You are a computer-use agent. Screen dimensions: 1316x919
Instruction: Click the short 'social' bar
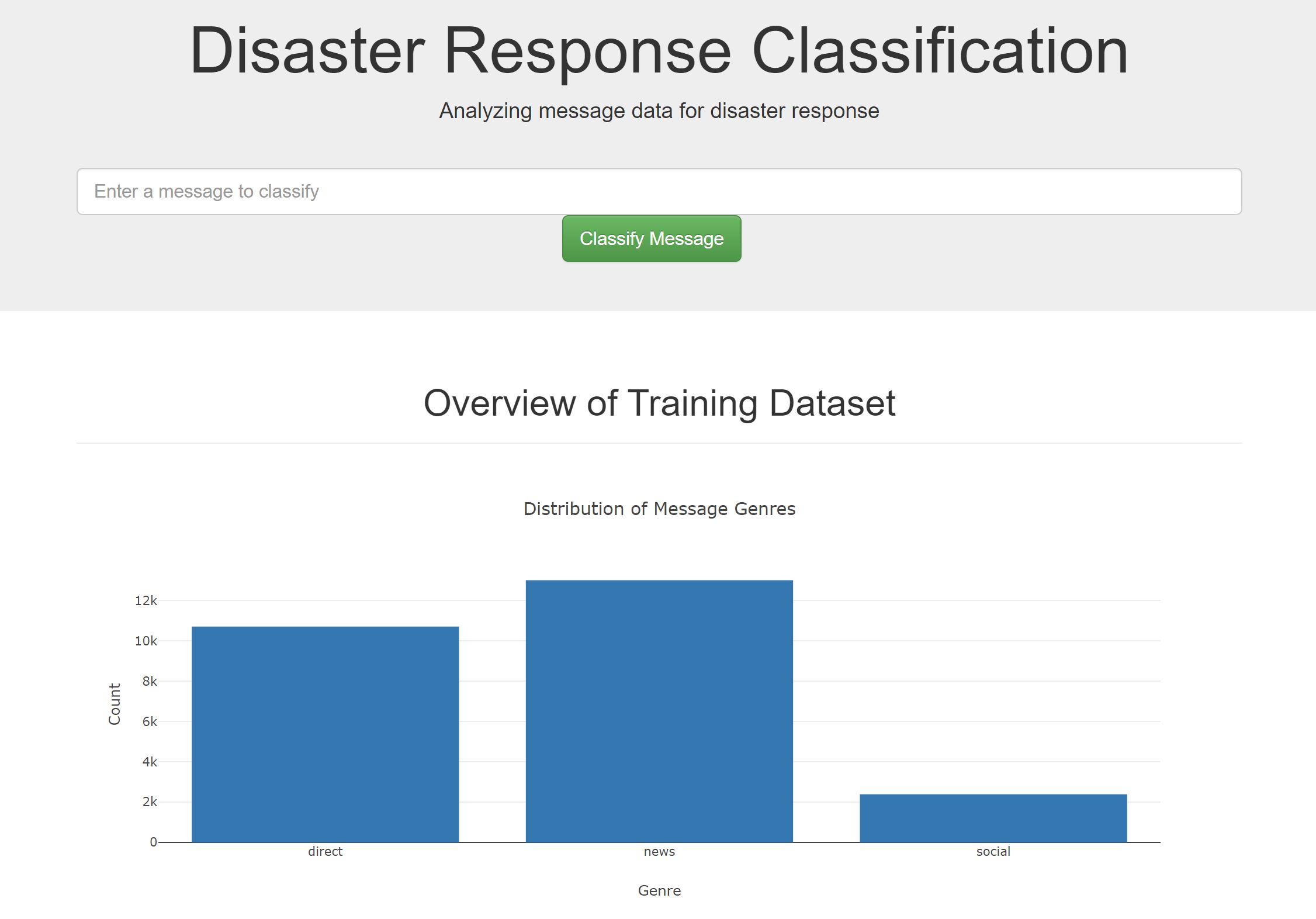pos(993,817)
